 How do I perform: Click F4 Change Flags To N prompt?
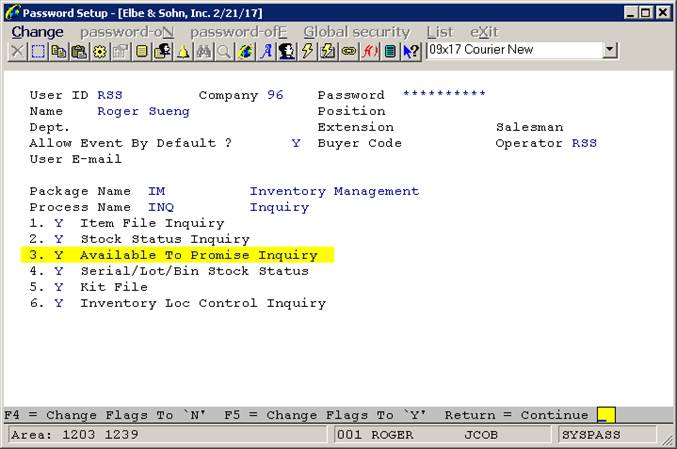(105, 415)
